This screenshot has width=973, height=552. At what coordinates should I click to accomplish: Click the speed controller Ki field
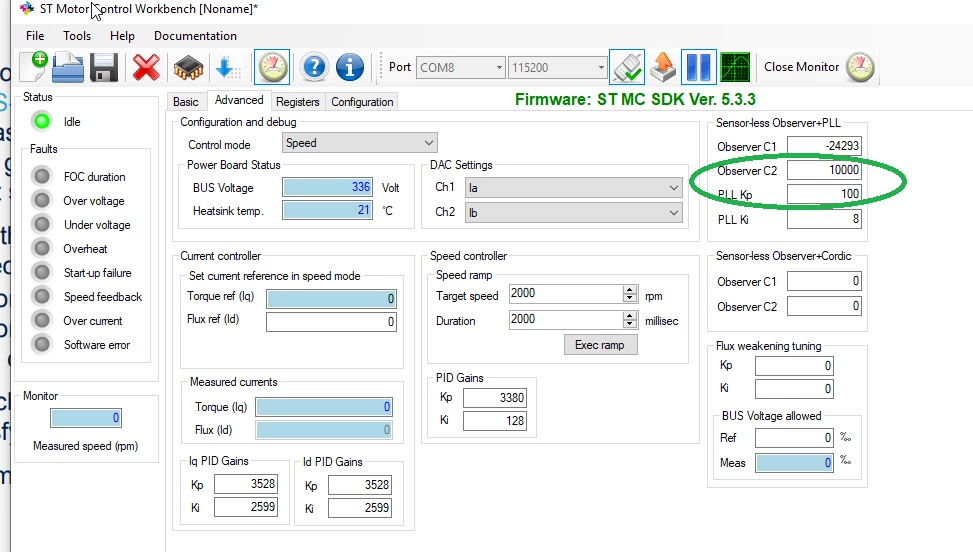tap(495, 421)
